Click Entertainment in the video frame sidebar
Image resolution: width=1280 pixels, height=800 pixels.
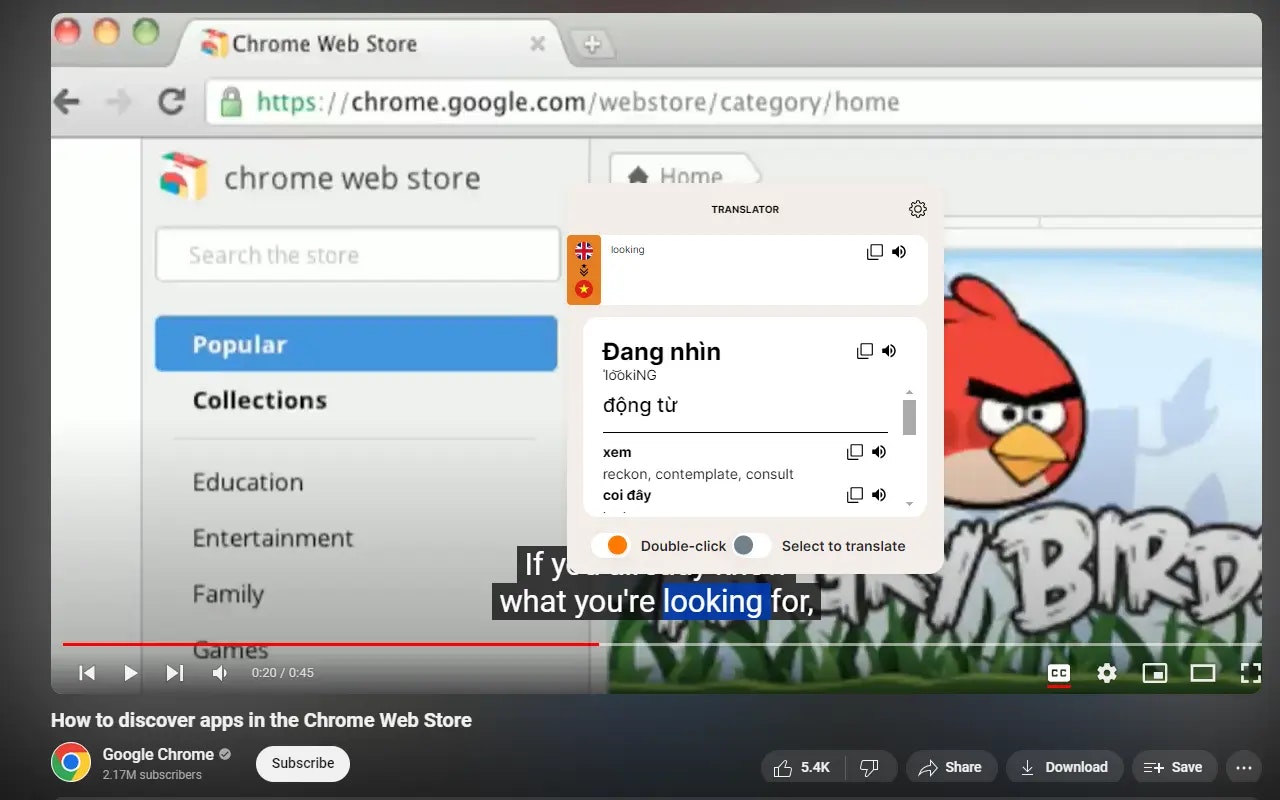[273, 538]
